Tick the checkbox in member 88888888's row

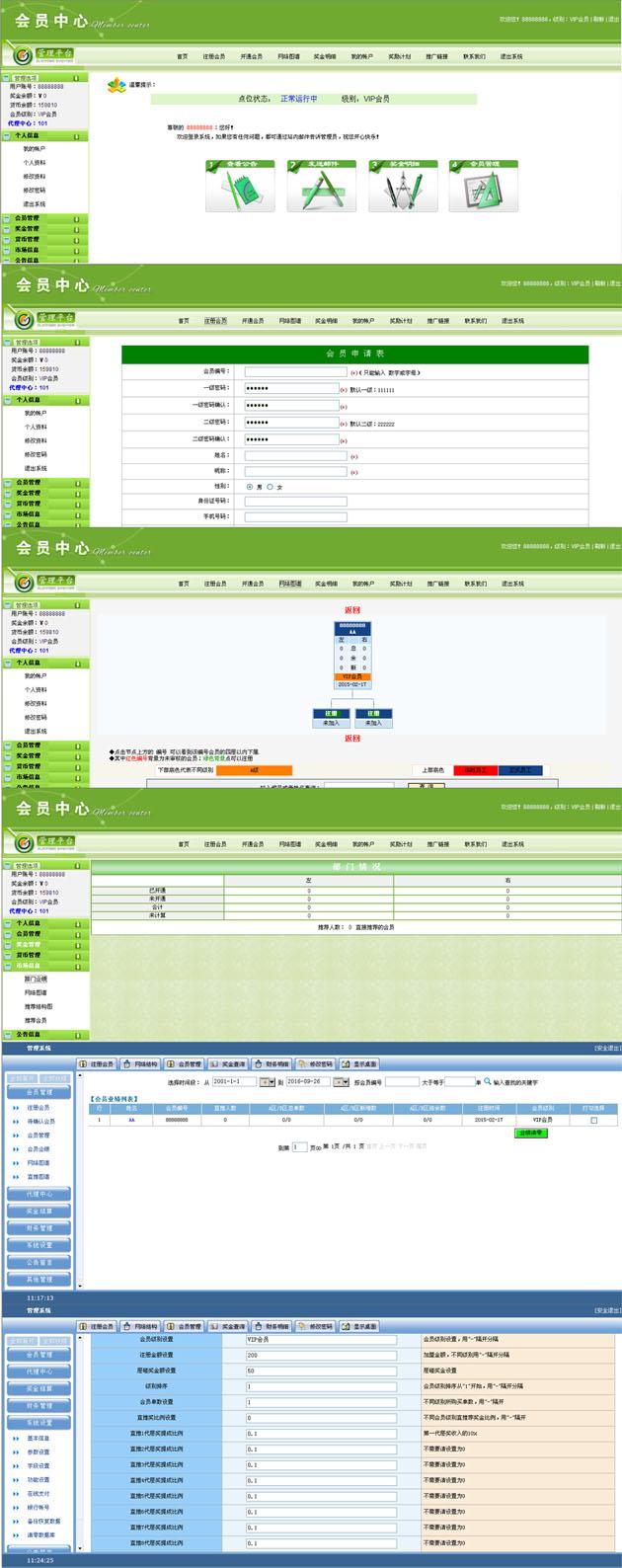point(593,1121)
